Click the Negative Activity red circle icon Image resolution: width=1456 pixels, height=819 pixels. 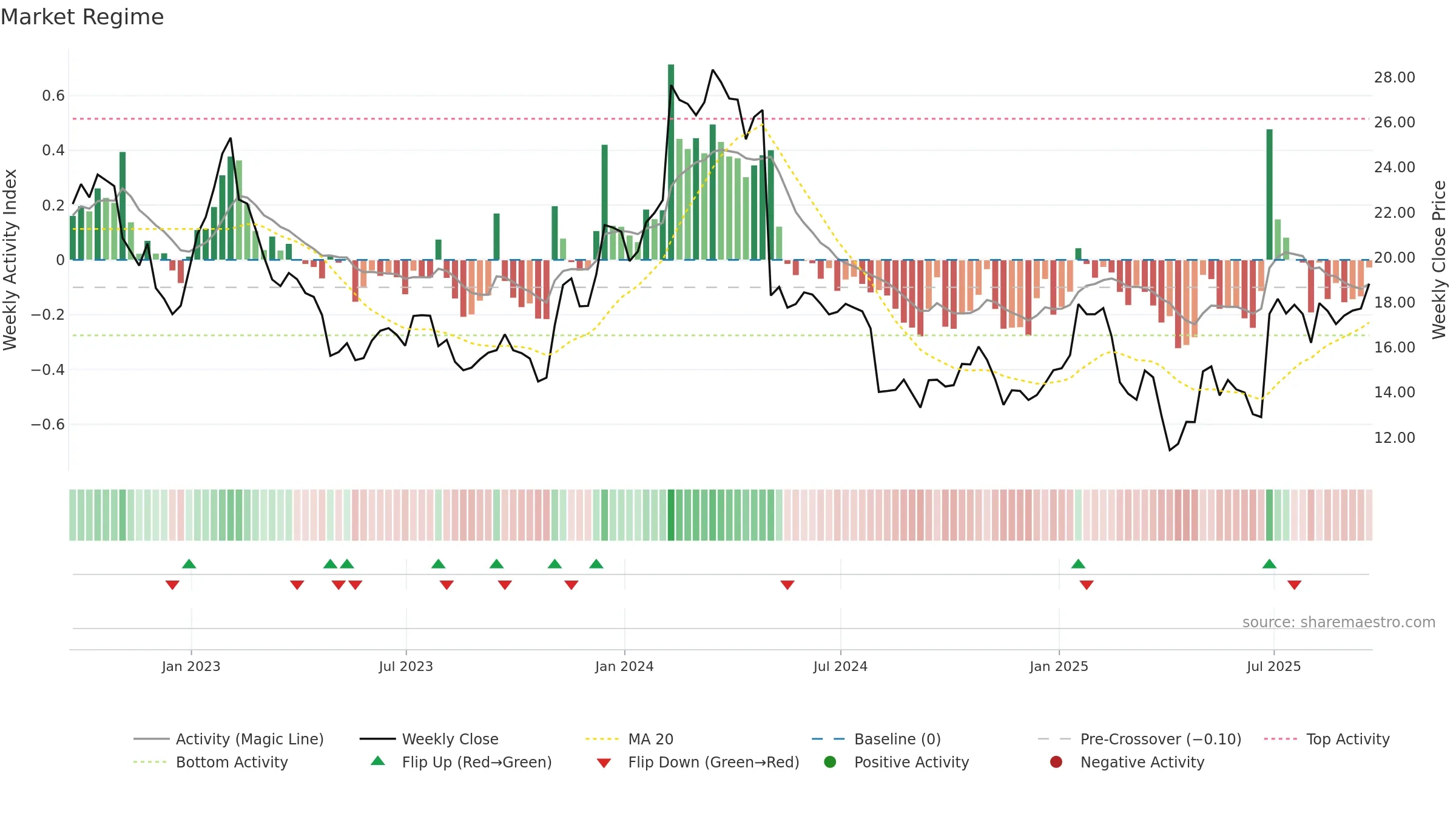(x=1056, y=761)
